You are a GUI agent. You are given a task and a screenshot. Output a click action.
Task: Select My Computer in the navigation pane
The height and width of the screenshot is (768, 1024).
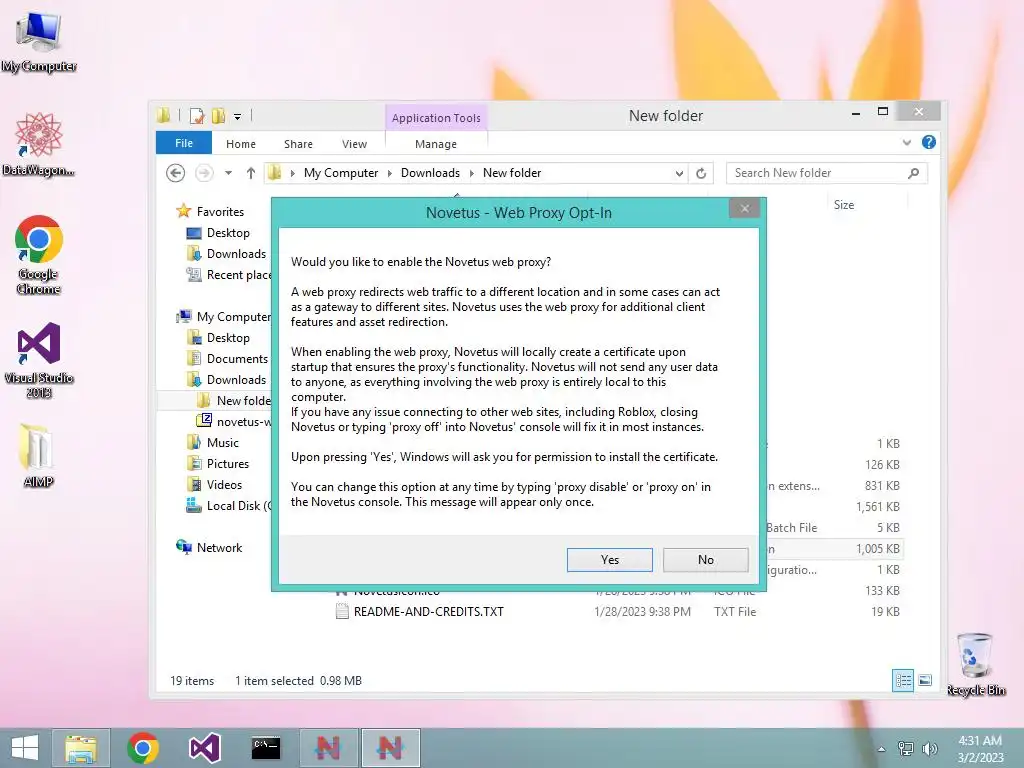click(x=223, y=317)
